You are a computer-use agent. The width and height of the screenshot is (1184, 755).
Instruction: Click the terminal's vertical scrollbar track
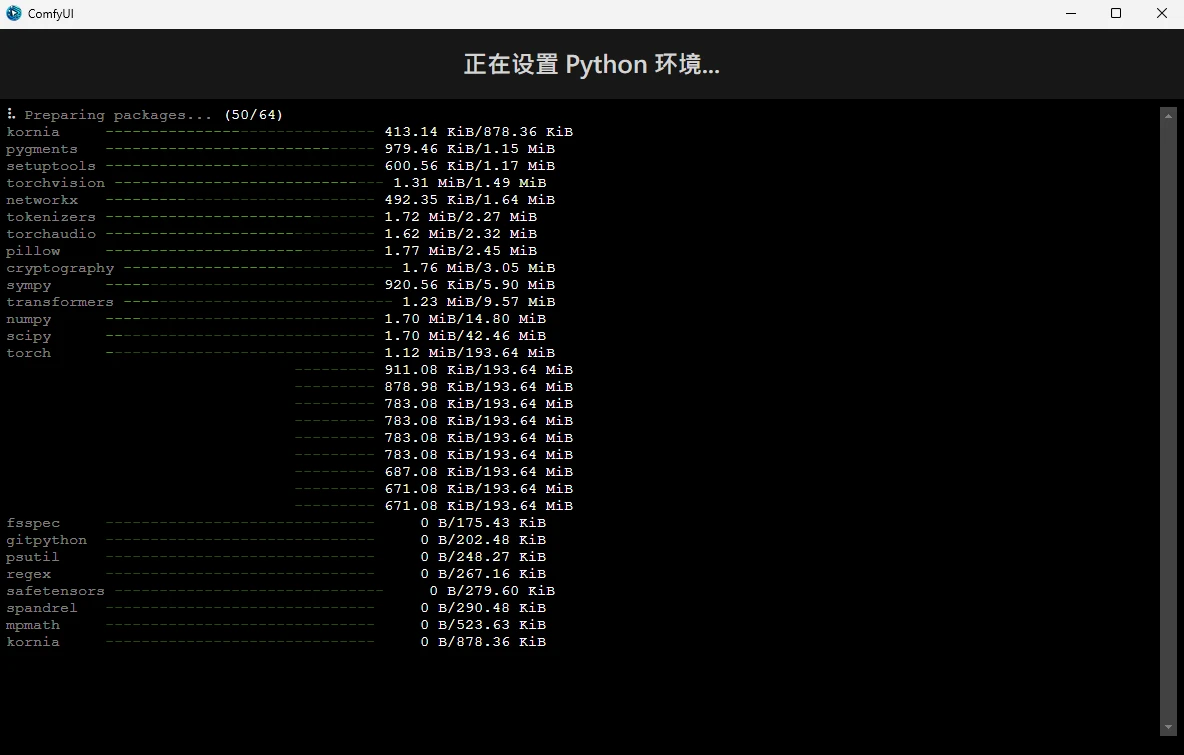click(1168, 420)
